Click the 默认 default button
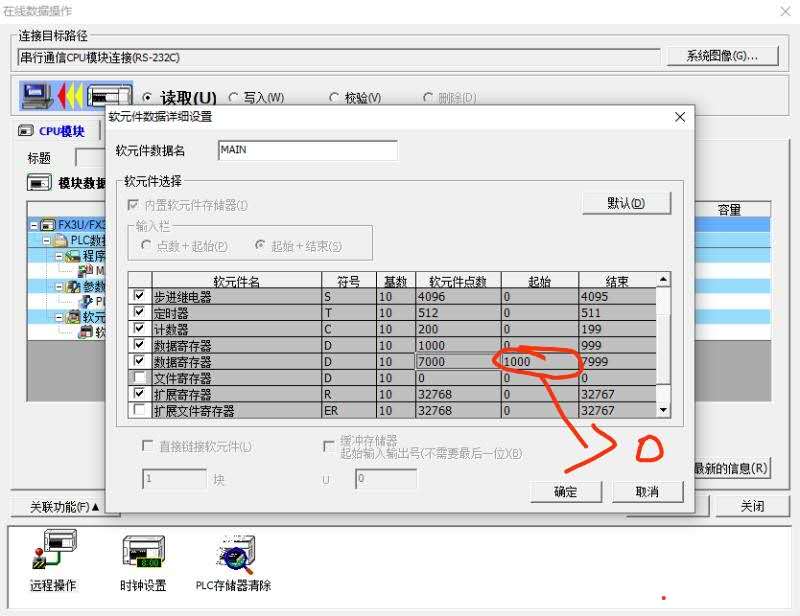800x616 pixels. (x=625, y=203)
